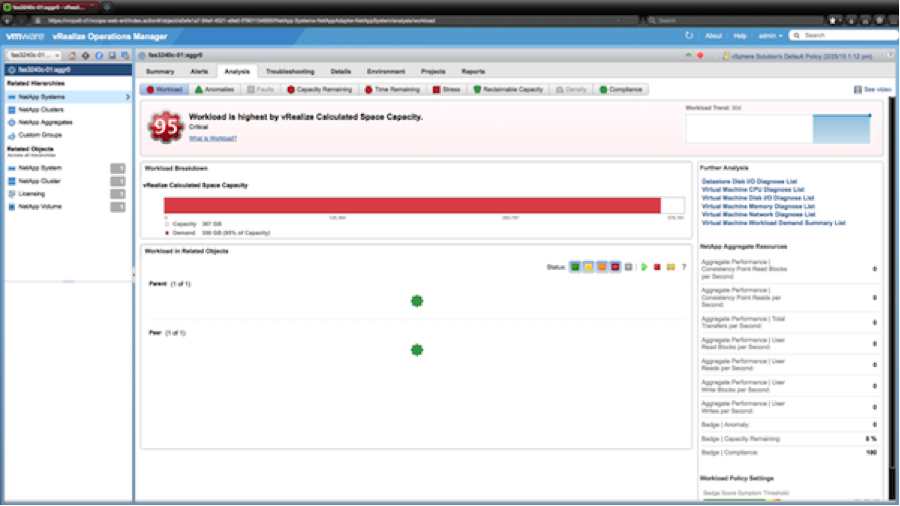Select the Capacity Remaining badge button

pos(319,89)
